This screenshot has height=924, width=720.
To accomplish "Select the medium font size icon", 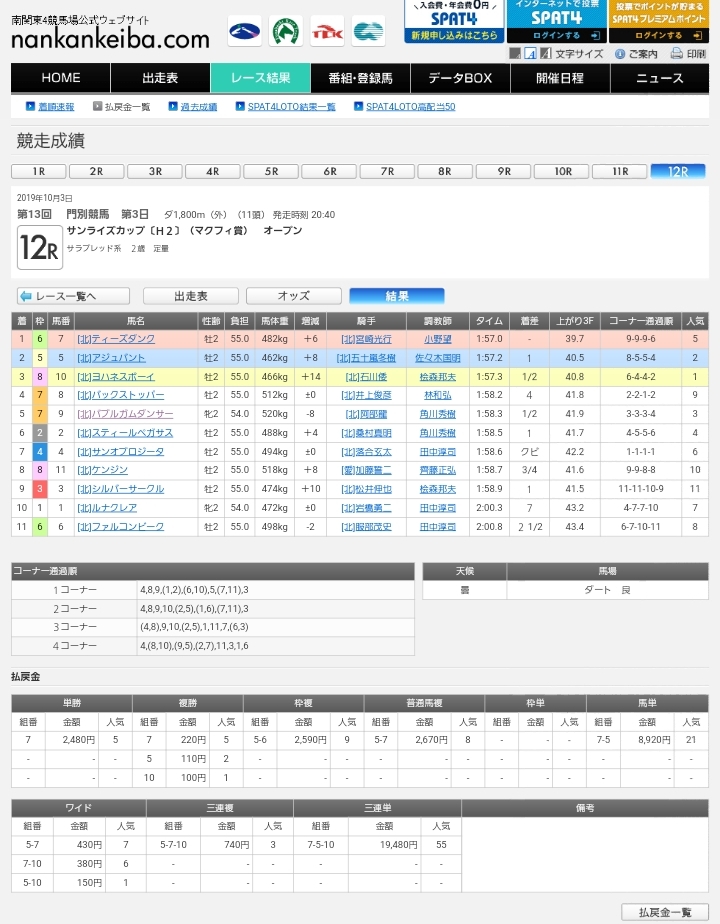I will (530, 54).
